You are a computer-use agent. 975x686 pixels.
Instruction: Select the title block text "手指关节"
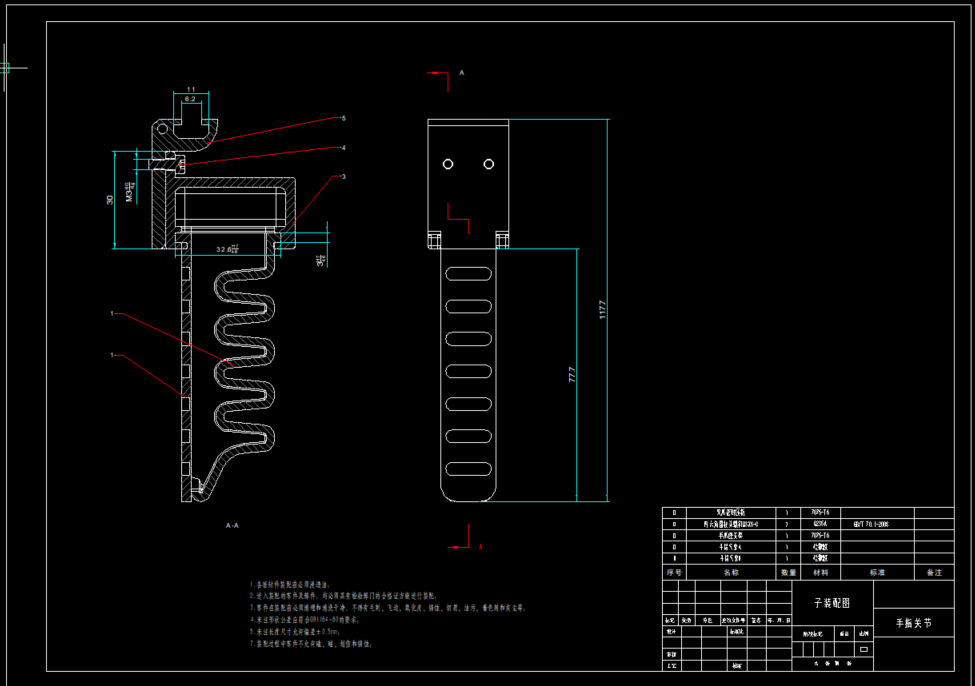[x=913, y=623]
